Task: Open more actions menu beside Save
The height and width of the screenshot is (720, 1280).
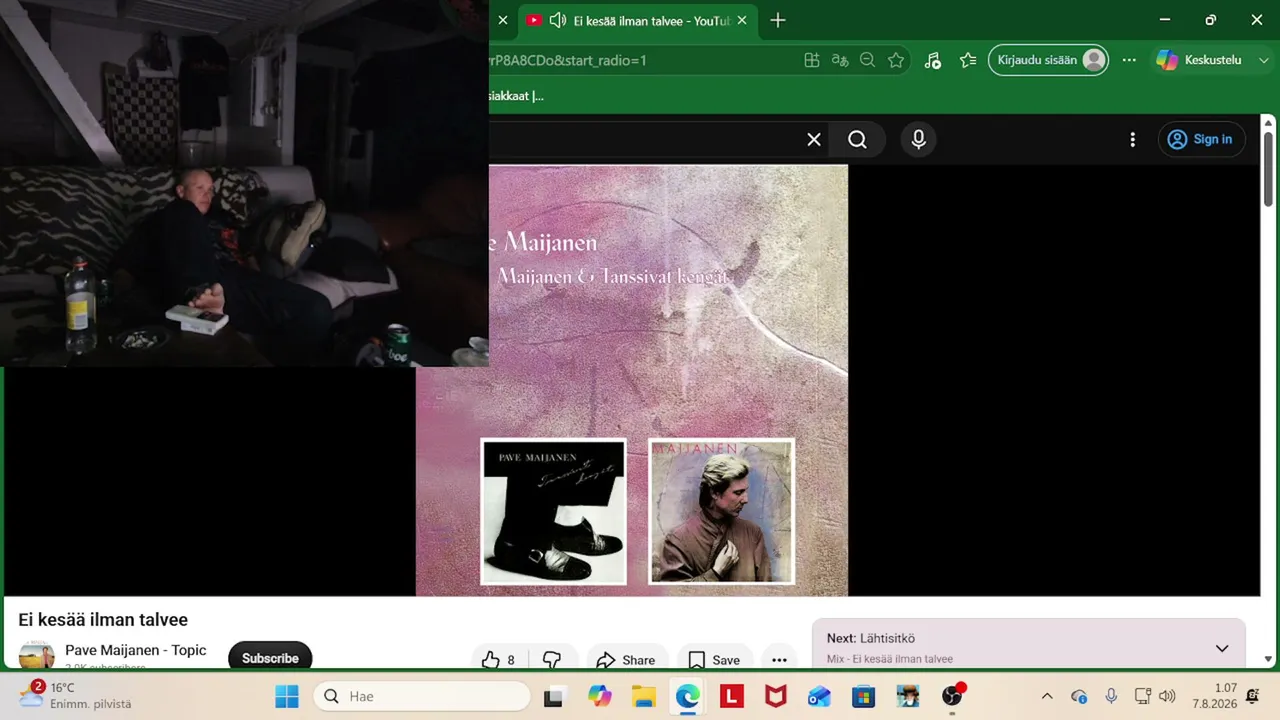Action: (x=780, y=660)
